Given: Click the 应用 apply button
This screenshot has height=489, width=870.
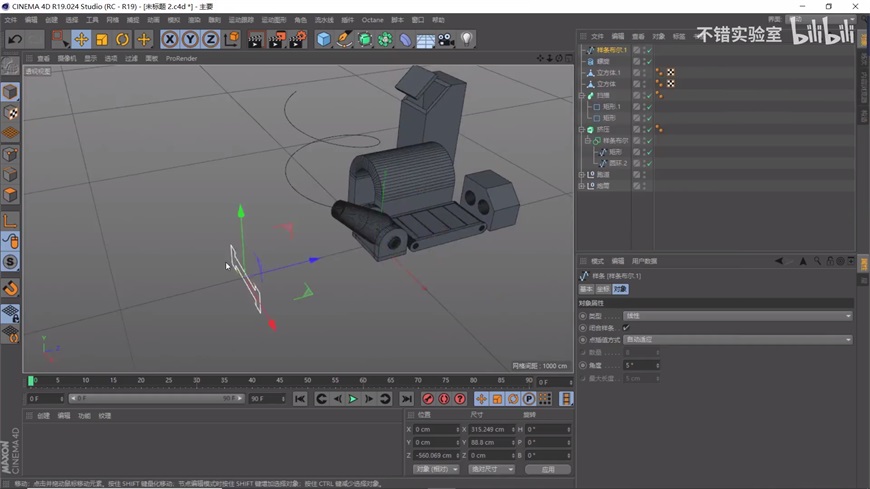Looking at the screenshot, I should (548, 469).
